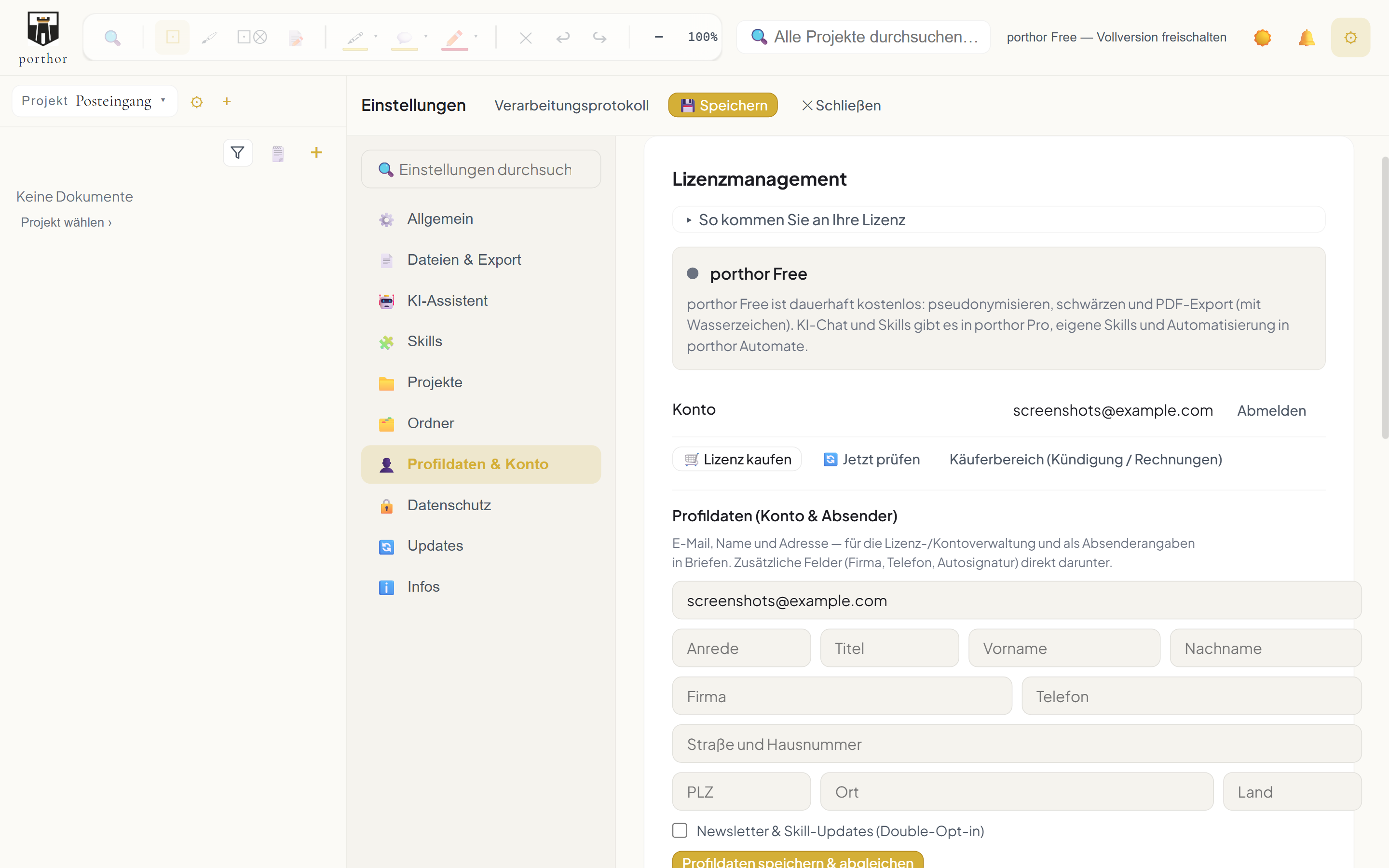Click the document edit note icon
The image size is (1389, 868).
coord(296,38)
